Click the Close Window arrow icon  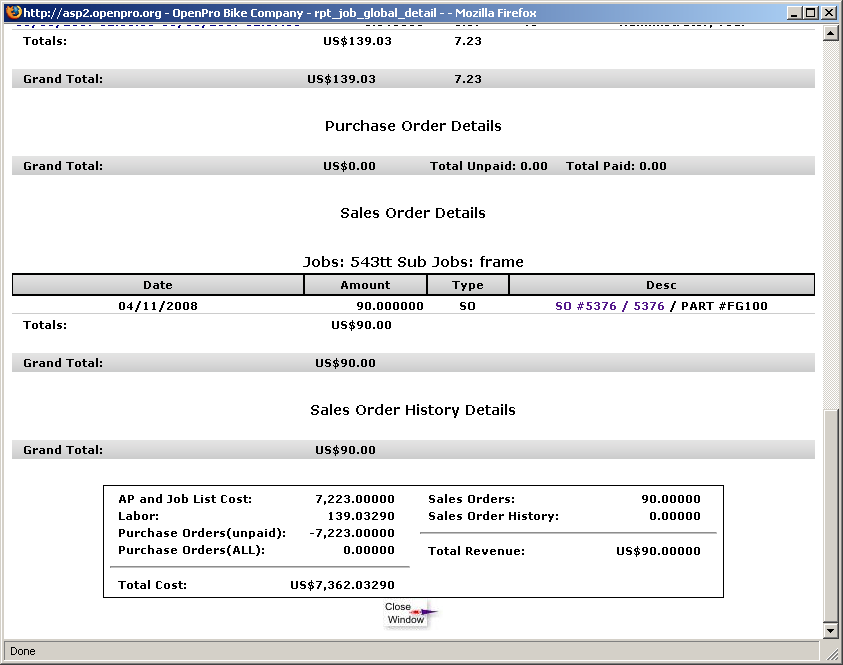click(x=426, y=612)
